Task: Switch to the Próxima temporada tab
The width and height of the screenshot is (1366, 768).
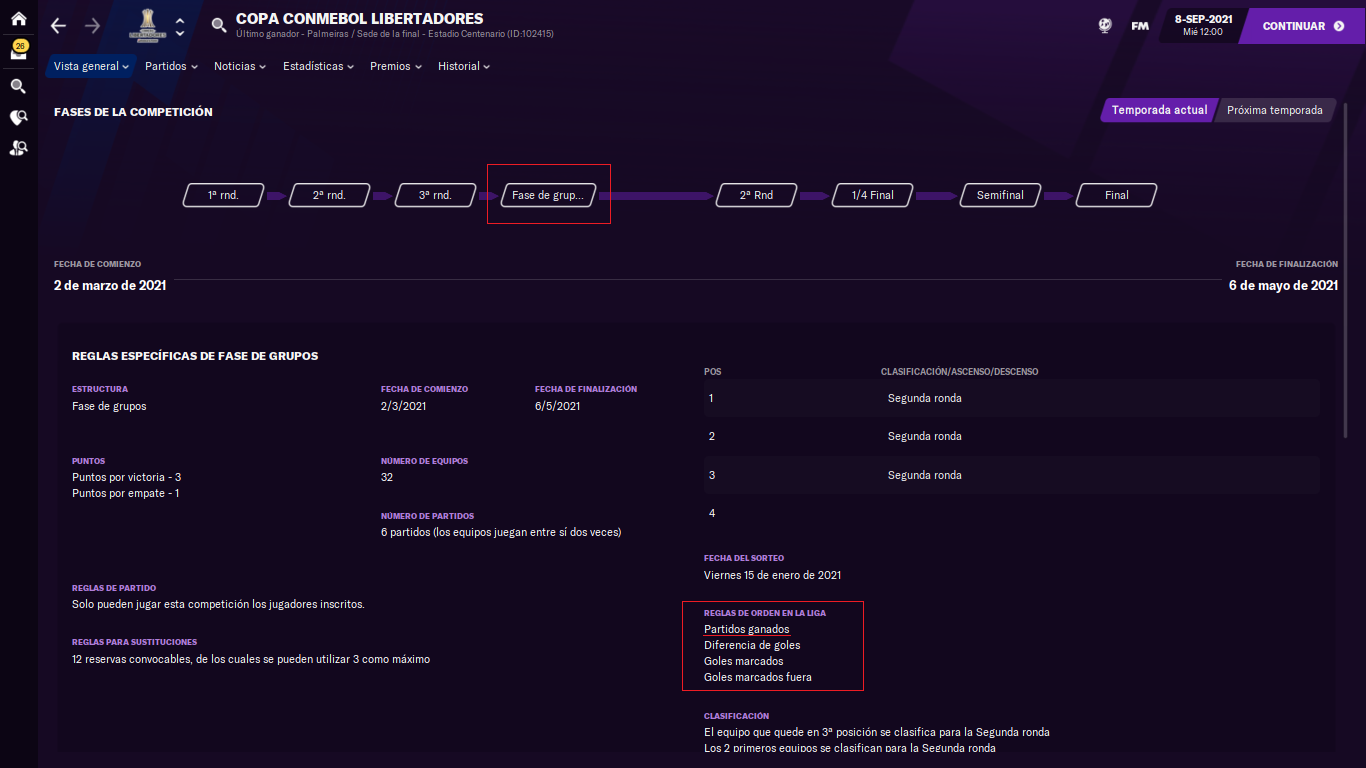Action: (1274, 110)
